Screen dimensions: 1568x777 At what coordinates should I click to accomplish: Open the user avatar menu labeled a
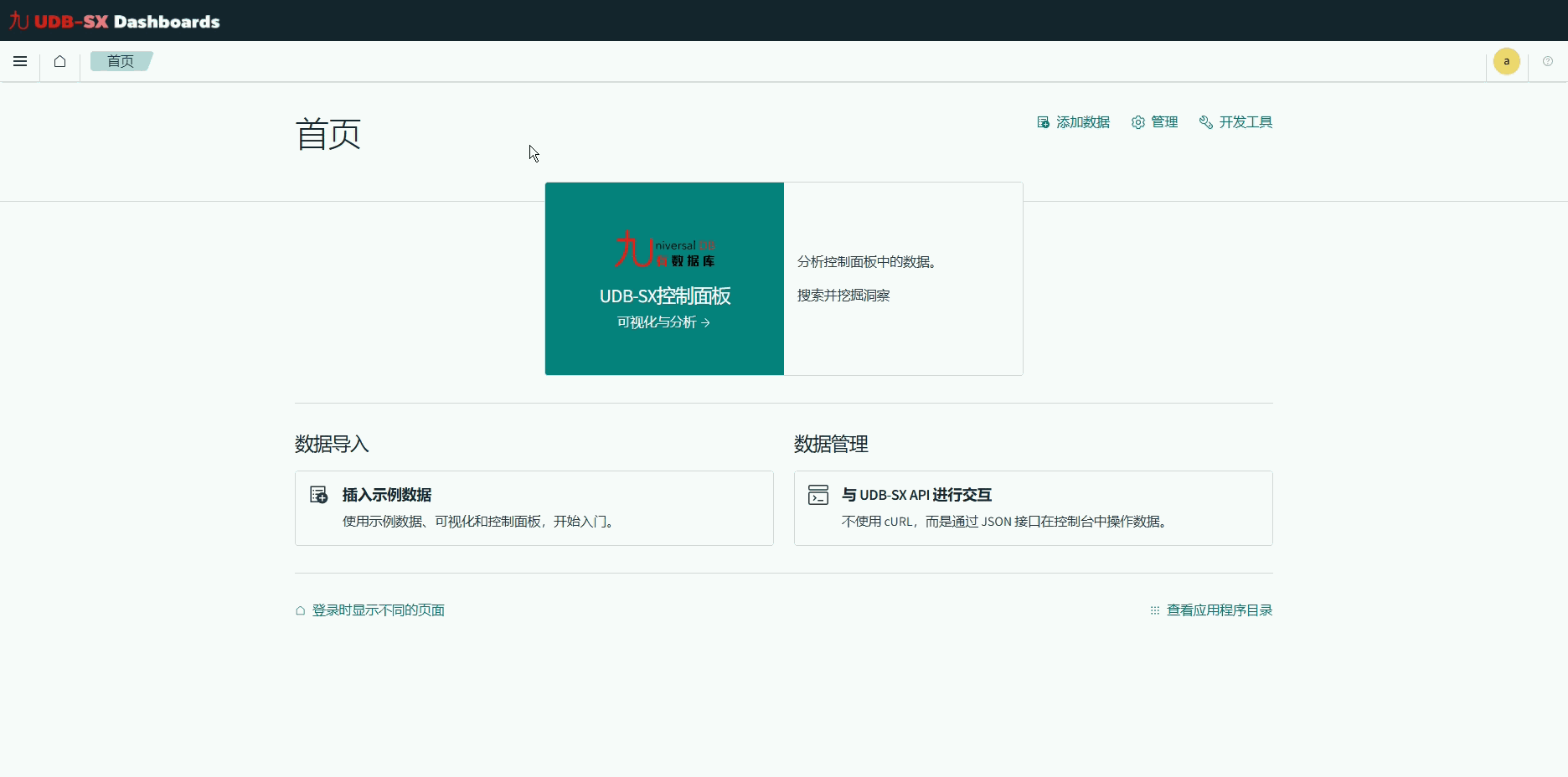click(x=1506, y=61)
